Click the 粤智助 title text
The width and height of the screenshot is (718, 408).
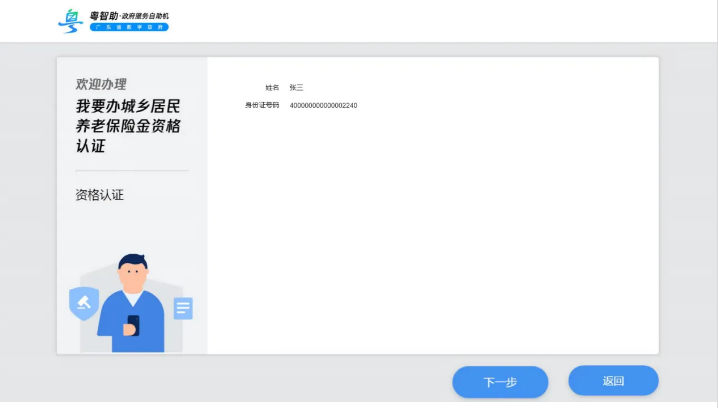(104, 15)
